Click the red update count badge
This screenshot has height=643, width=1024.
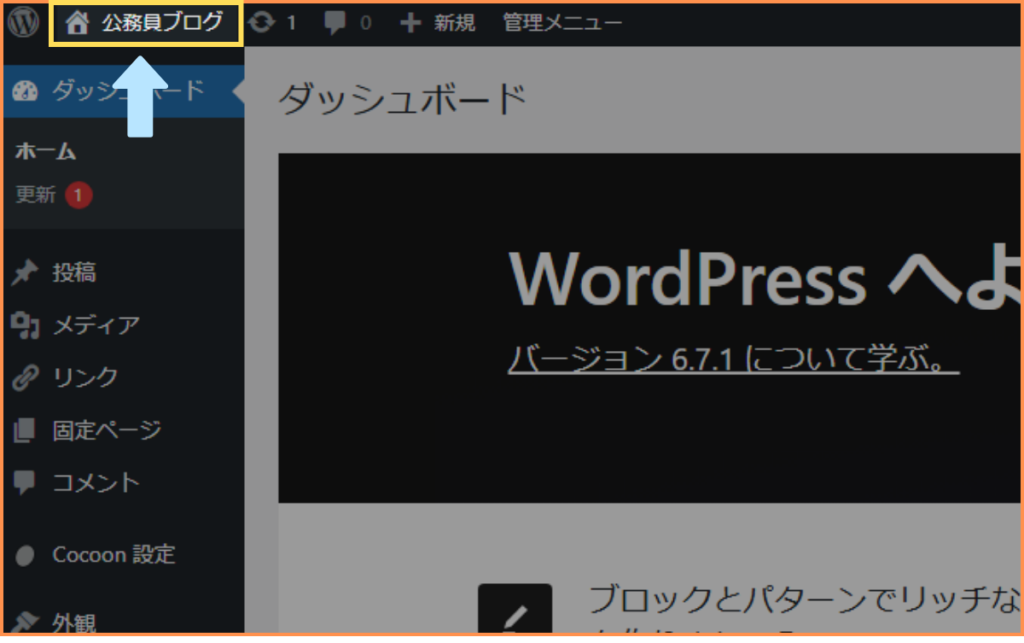(x=78, y=195)
